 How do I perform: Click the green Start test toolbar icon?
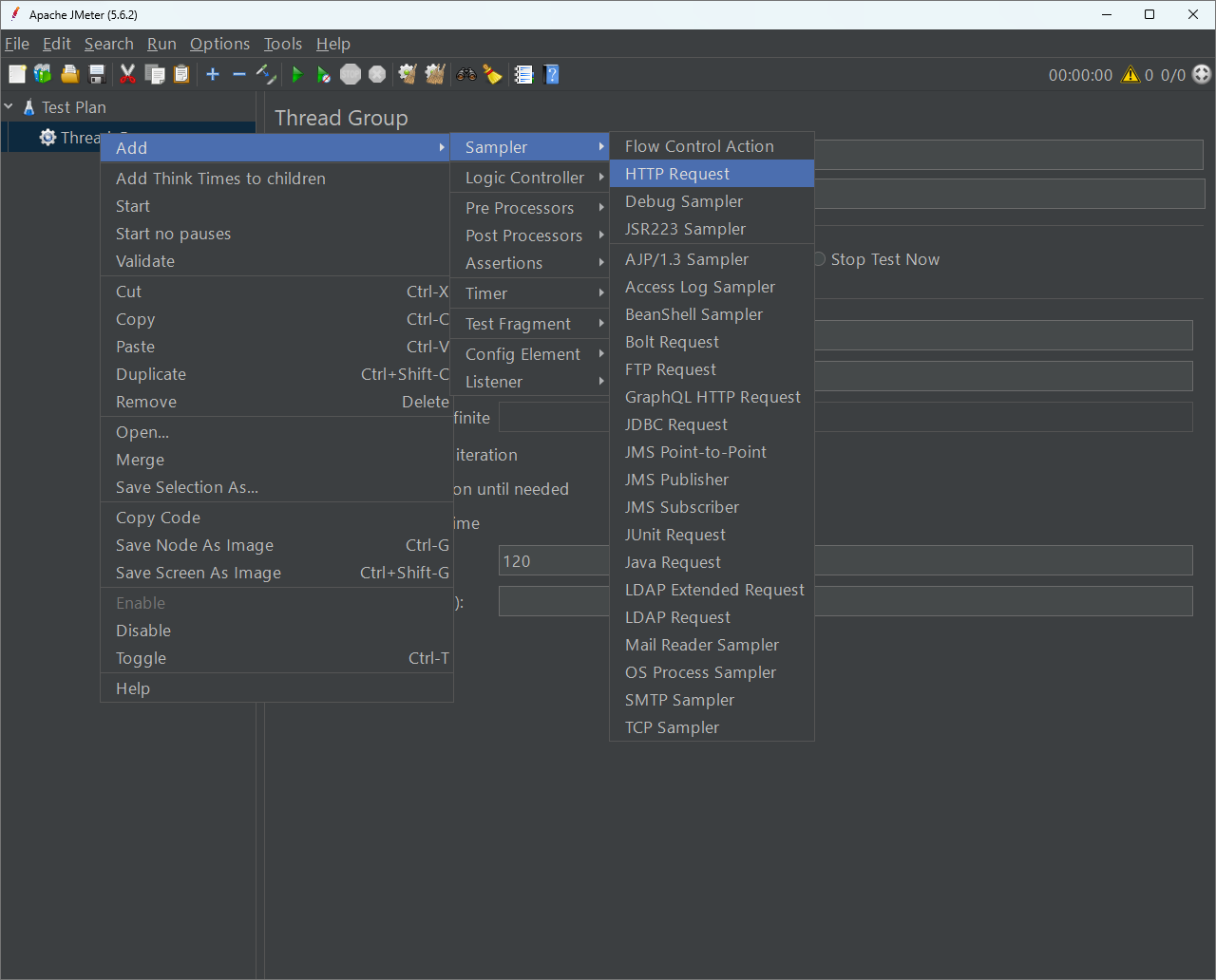[x=297, y=75]
